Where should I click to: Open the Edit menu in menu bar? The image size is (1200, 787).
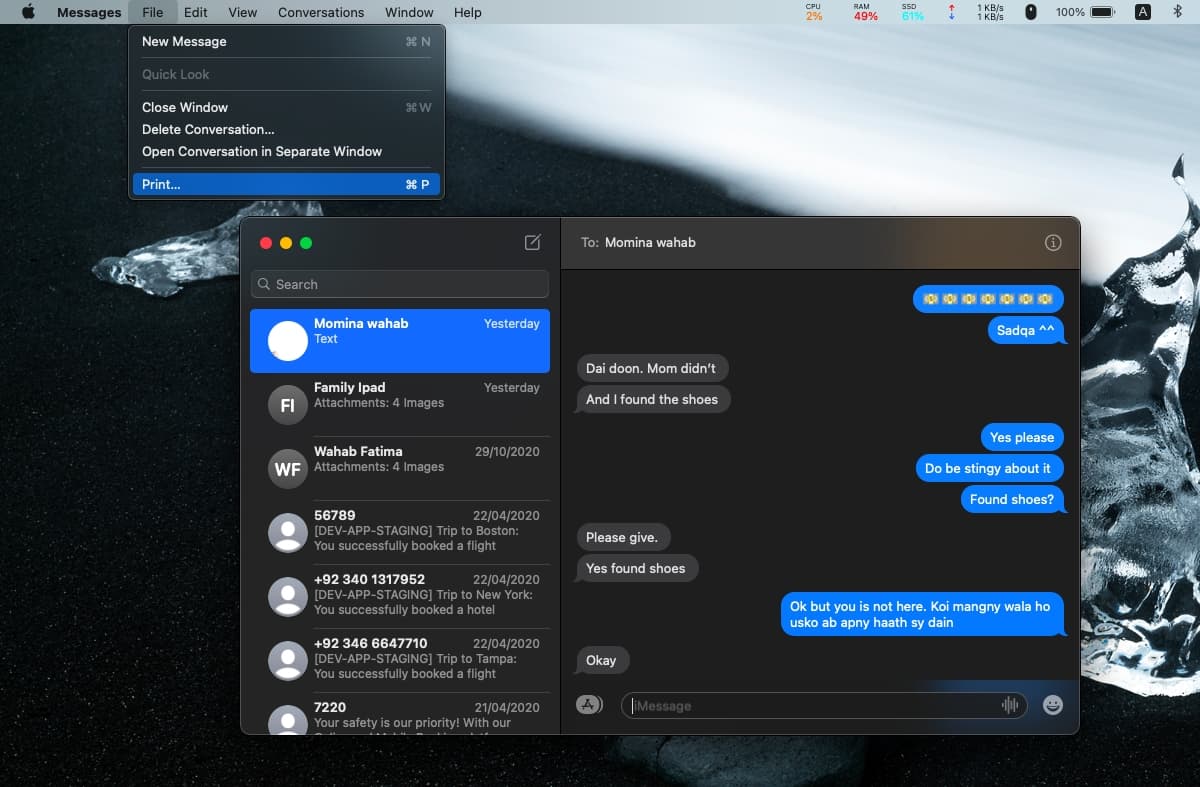195,12
